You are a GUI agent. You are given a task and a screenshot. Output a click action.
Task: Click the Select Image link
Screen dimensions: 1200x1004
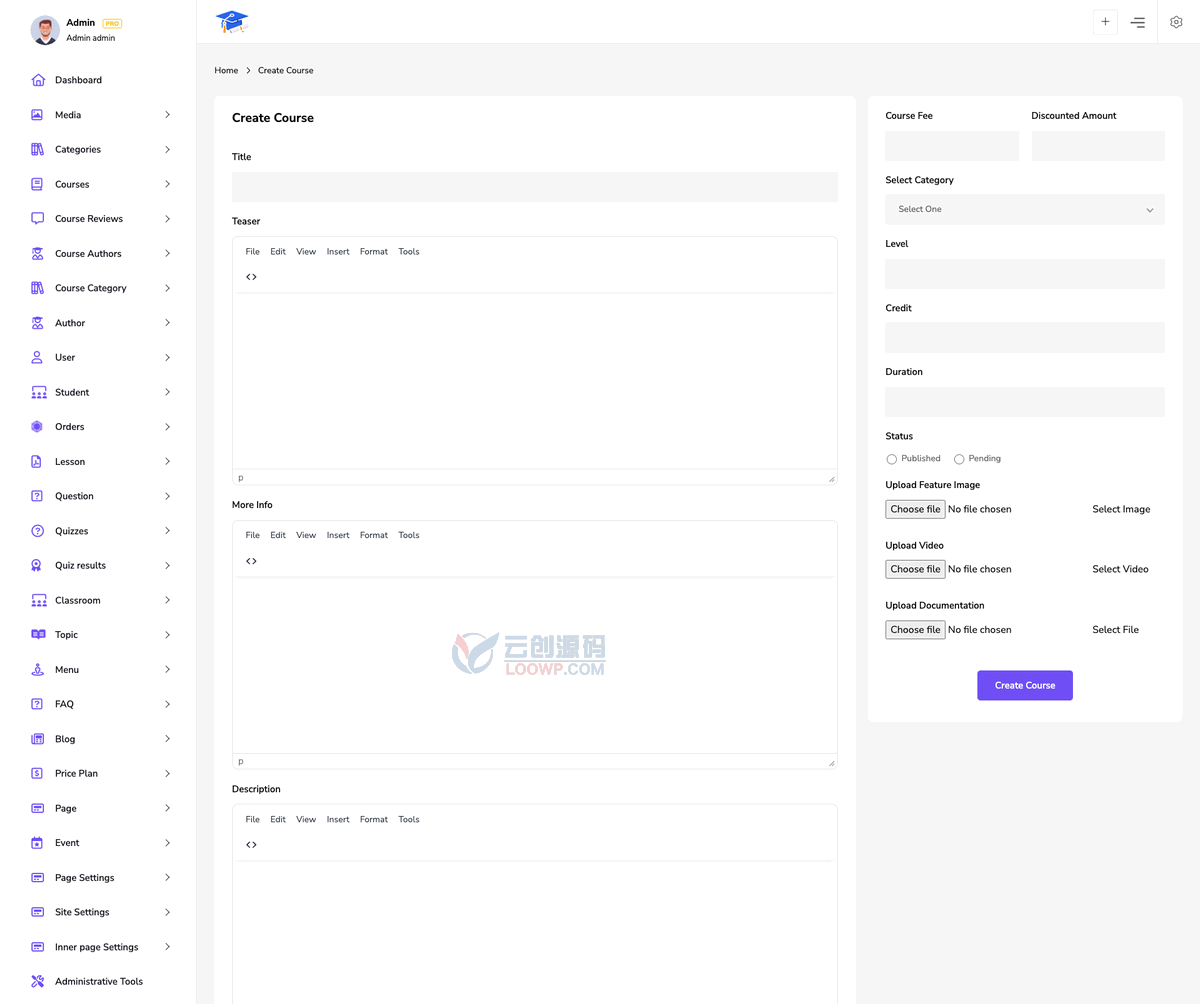coord(1121,509)
